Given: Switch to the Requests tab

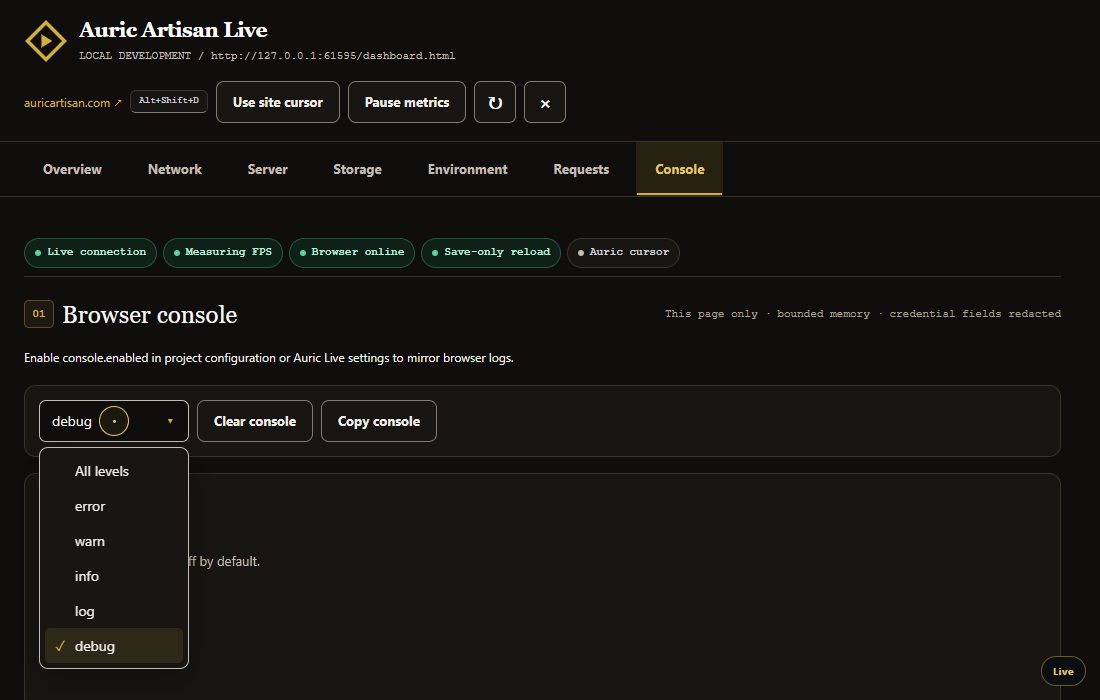Looking at the screenshot, I should click(x=581, y=169).
